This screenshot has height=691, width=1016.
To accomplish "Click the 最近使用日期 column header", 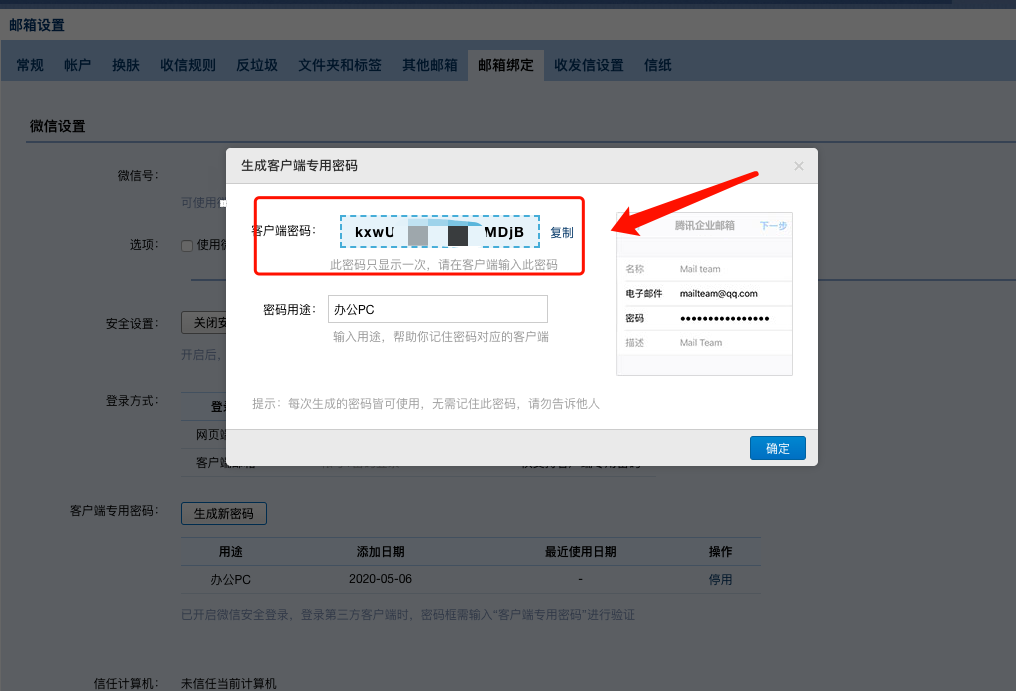I will click(581, 552).
